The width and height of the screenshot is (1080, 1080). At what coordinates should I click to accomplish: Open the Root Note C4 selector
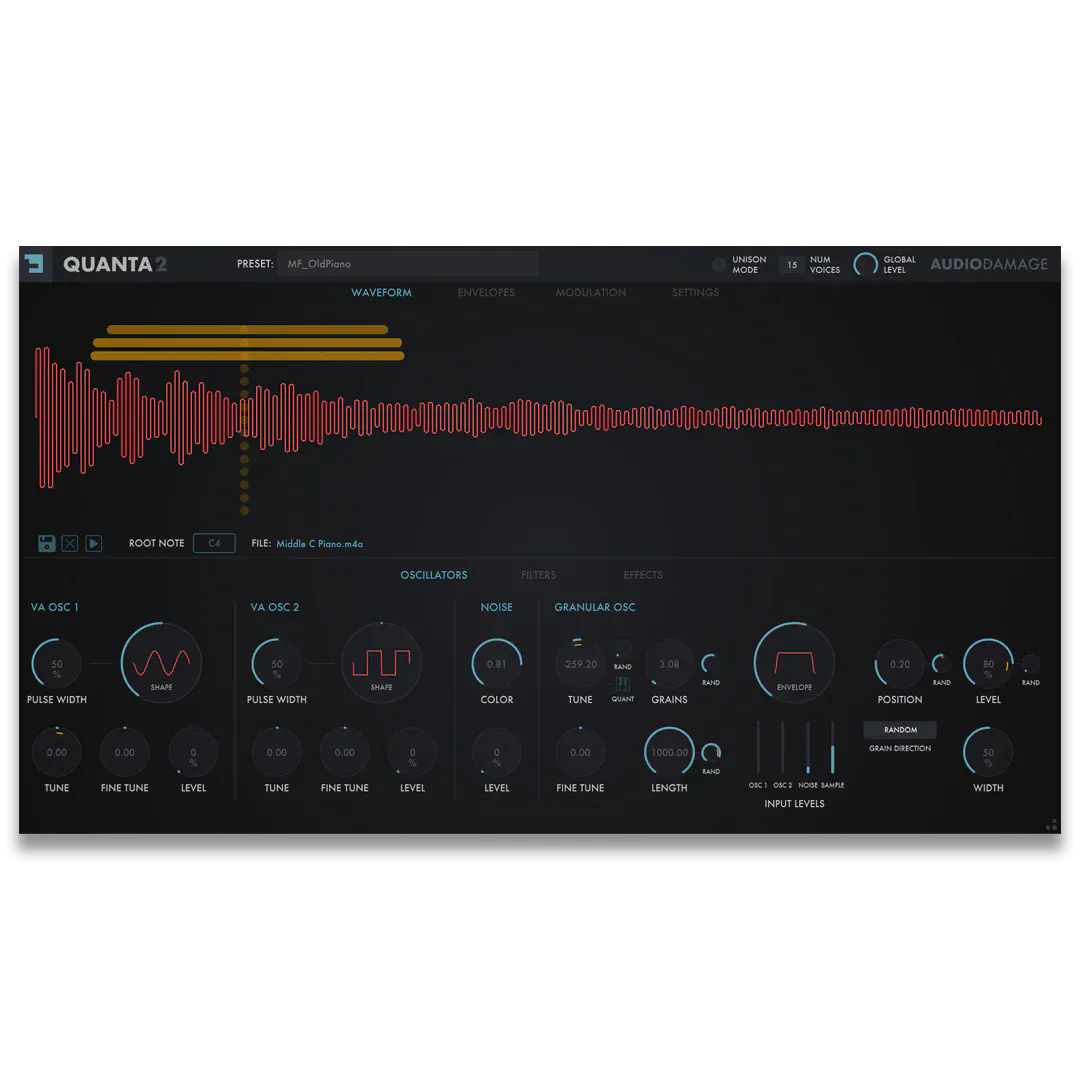(x=214, y=543)
